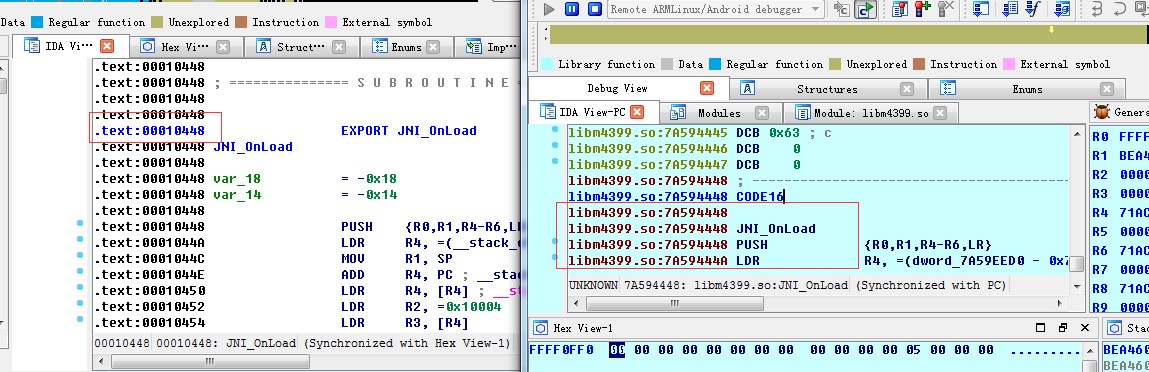Viewport: 1149px width, 372px height.
Task: Close the IDA Vi tab in left window
Action: [107, 46]
